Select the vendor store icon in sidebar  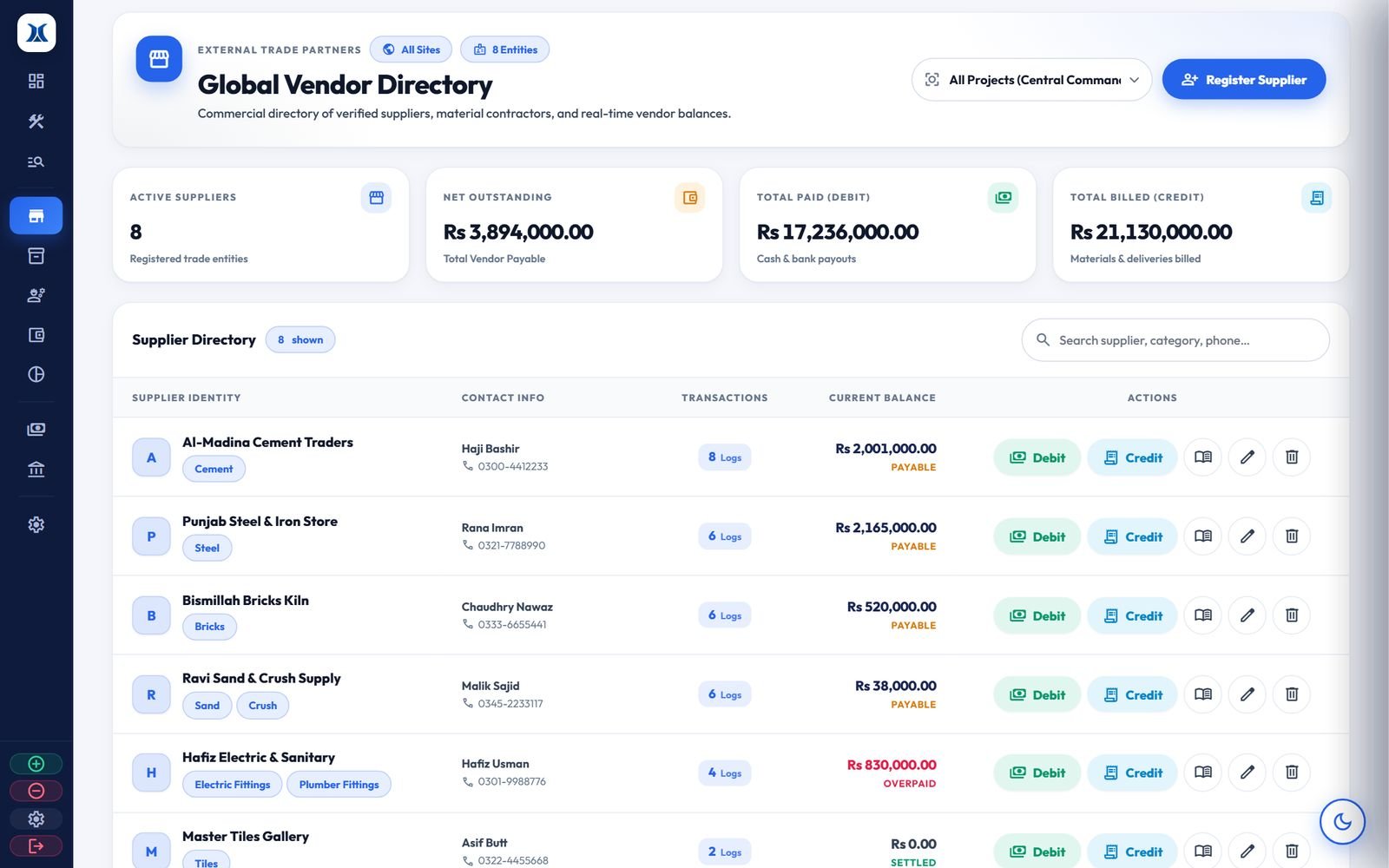(36, 215)
